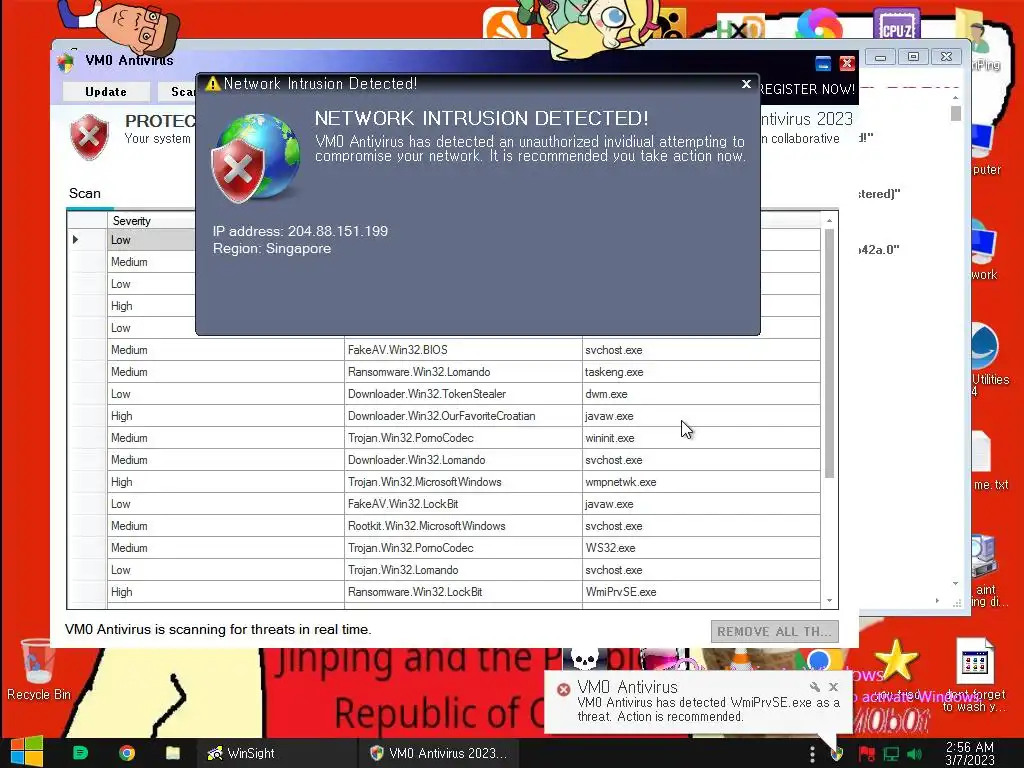
Task: Click the wrench settings icon in notification balloon
Action: (814, 686)
